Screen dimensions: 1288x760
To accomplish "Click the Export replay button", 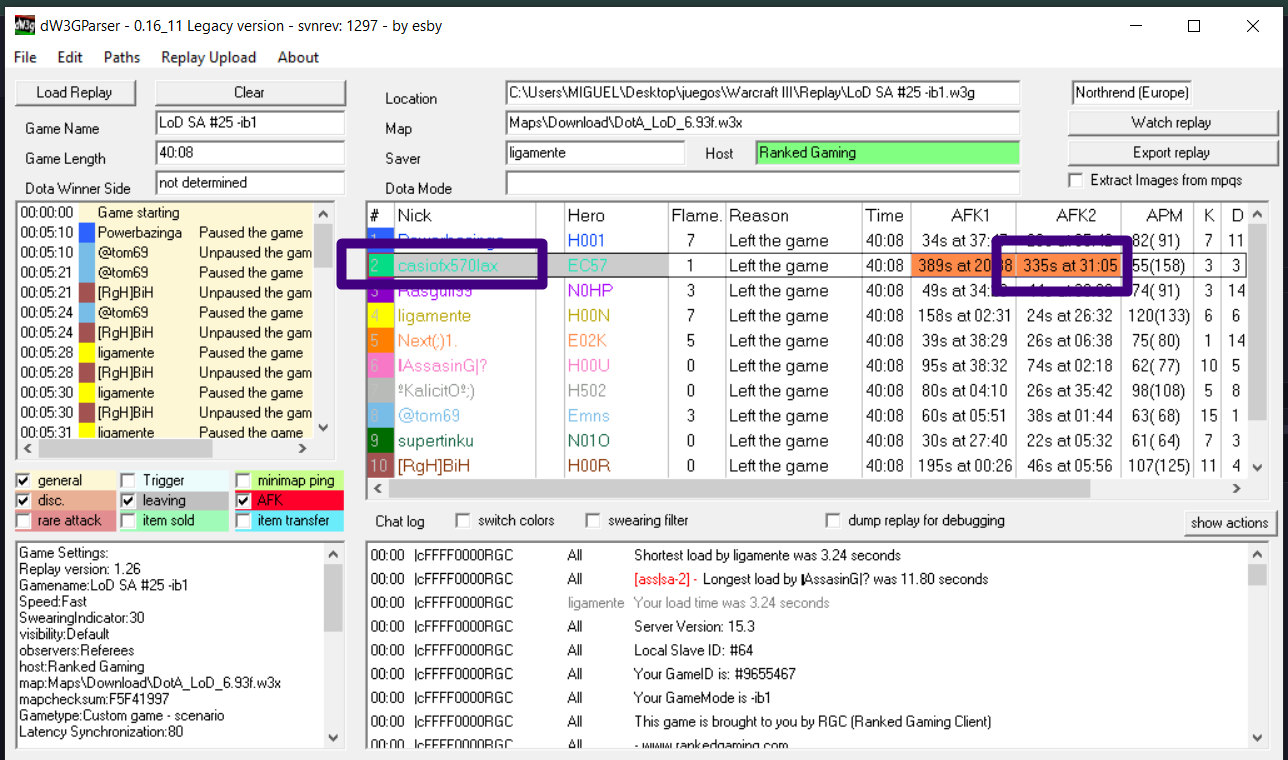I will (1172, 152).
